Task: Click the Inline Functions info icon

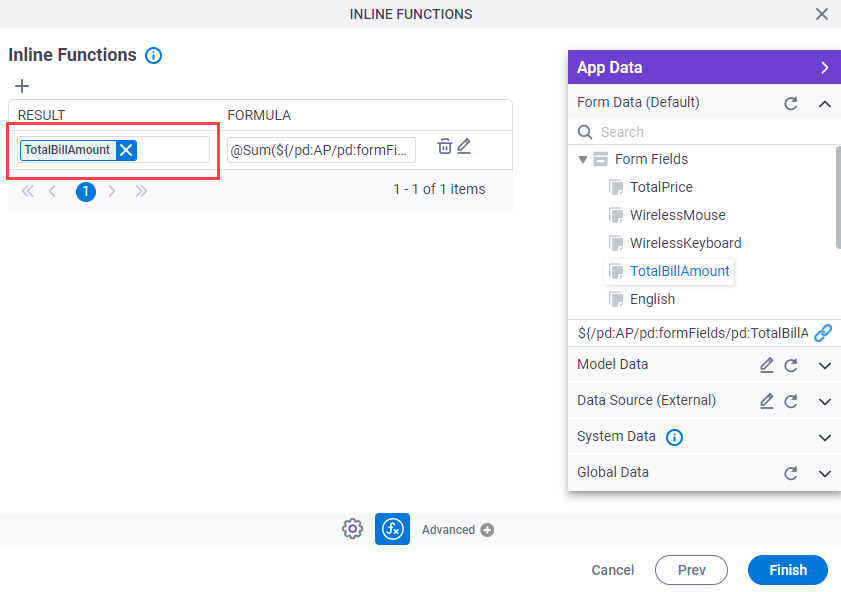Action: tap(153, 55)
